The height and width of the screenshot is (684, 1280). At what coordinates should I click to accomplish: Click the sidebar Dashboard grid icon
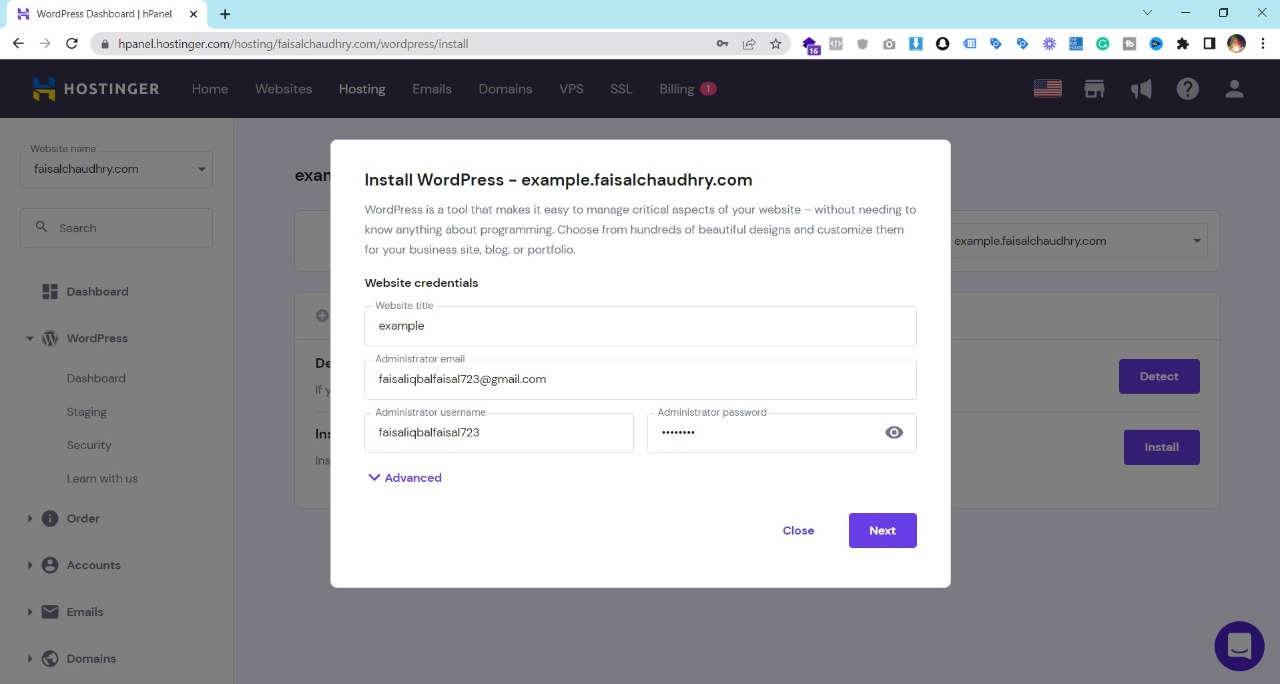[x=50, y=292]
